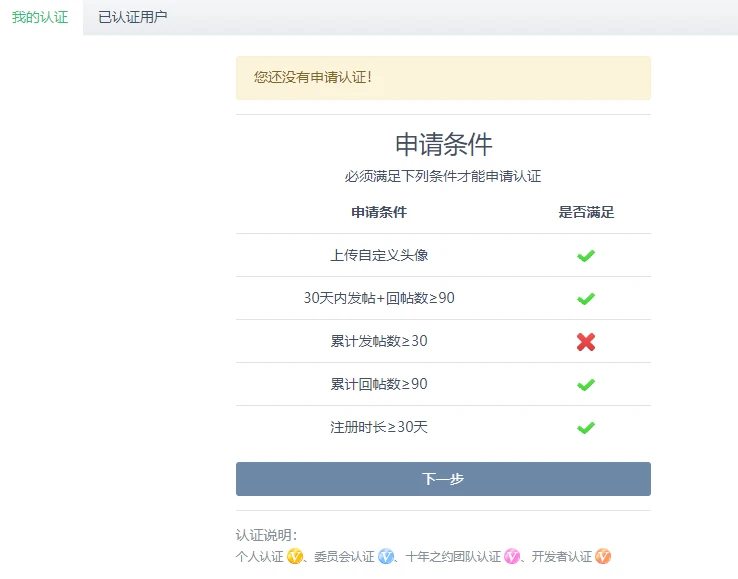This screenshot has width=738, height=579.
Task: Click the green check for 注册时长≥30天
Action: click(x=586, y=428)
